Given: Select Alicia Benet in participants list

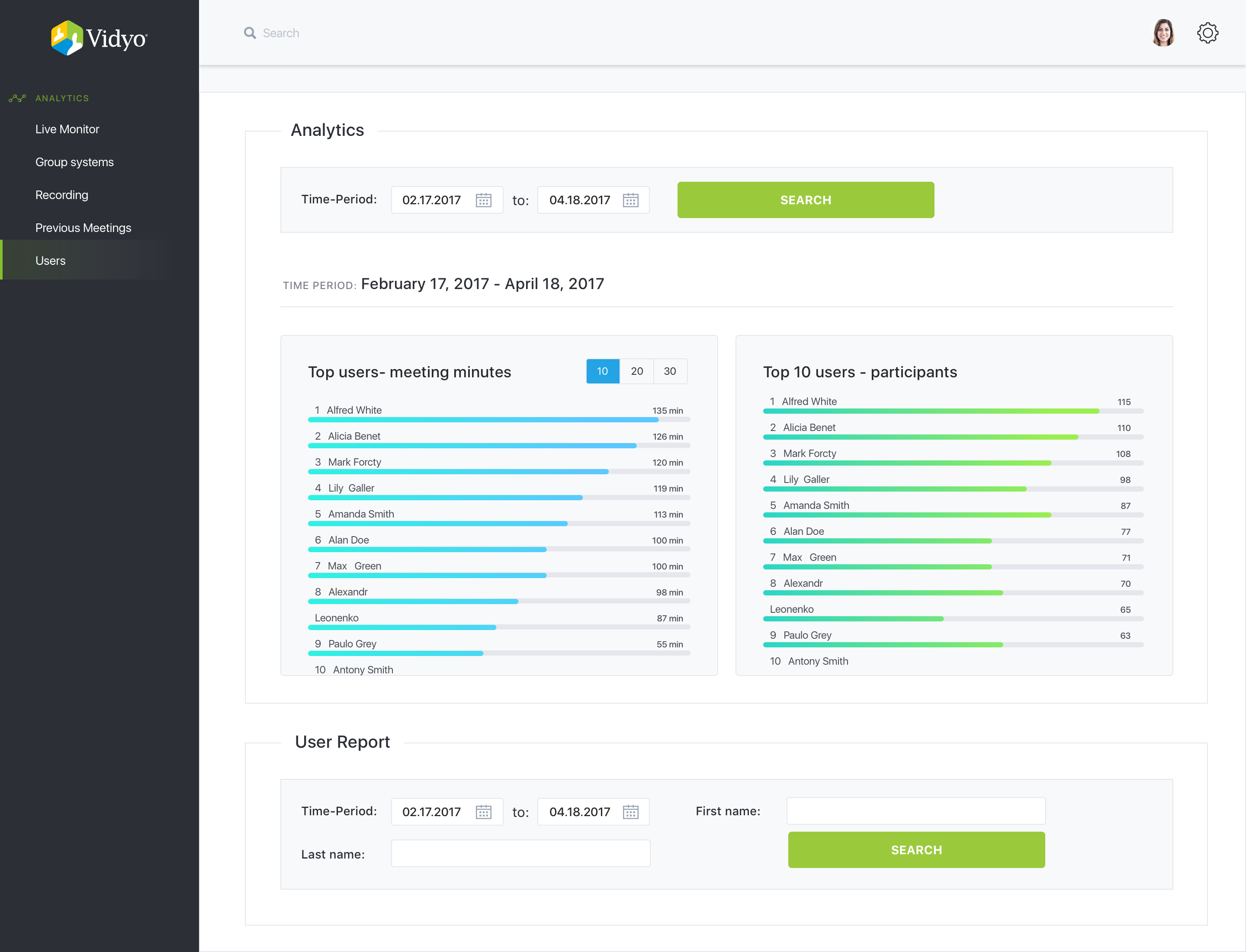Looking at the screenshot, I should (809, 427).
